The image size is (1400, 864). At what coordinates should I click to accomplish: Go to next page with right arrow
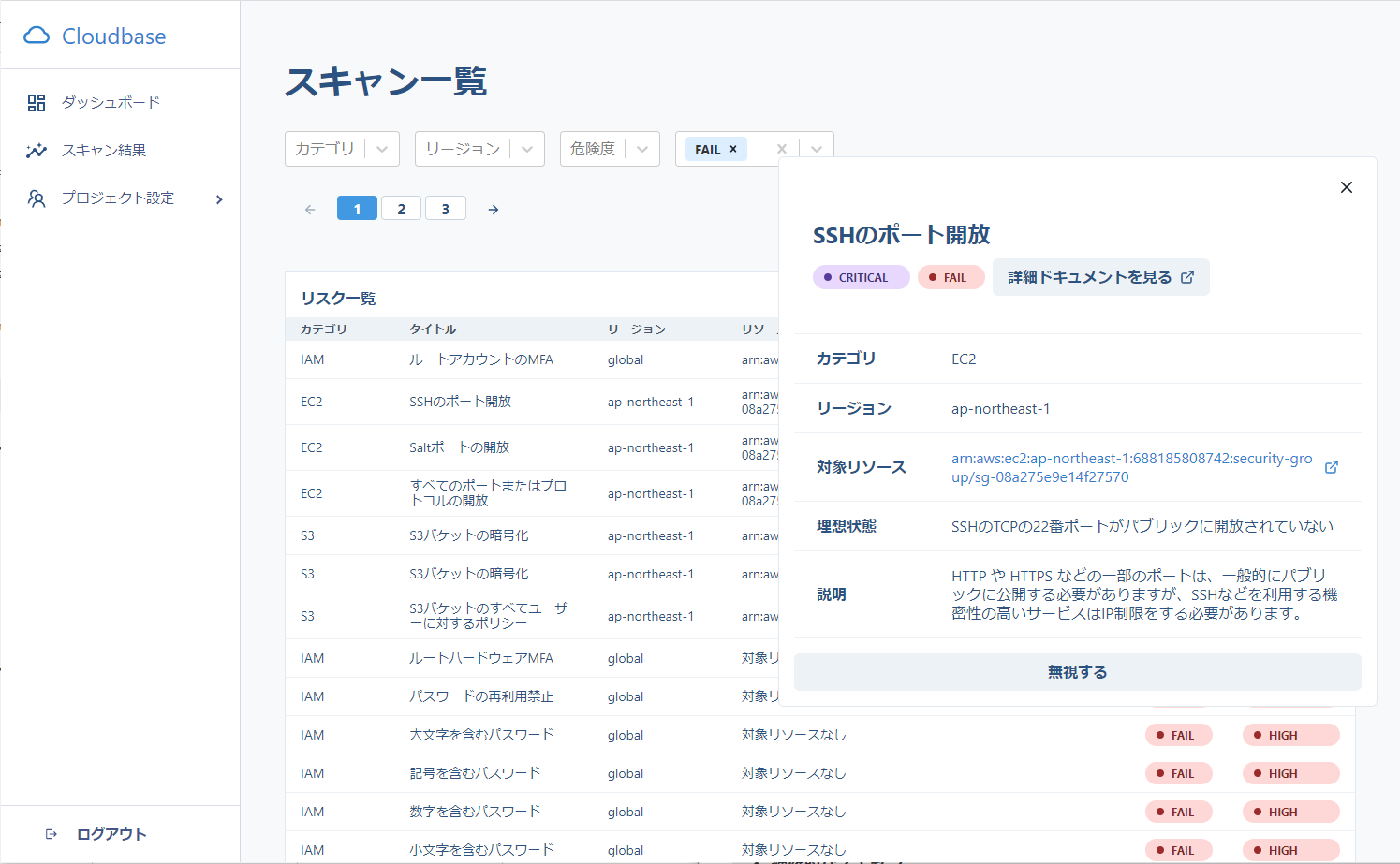(x=494, y=210)
